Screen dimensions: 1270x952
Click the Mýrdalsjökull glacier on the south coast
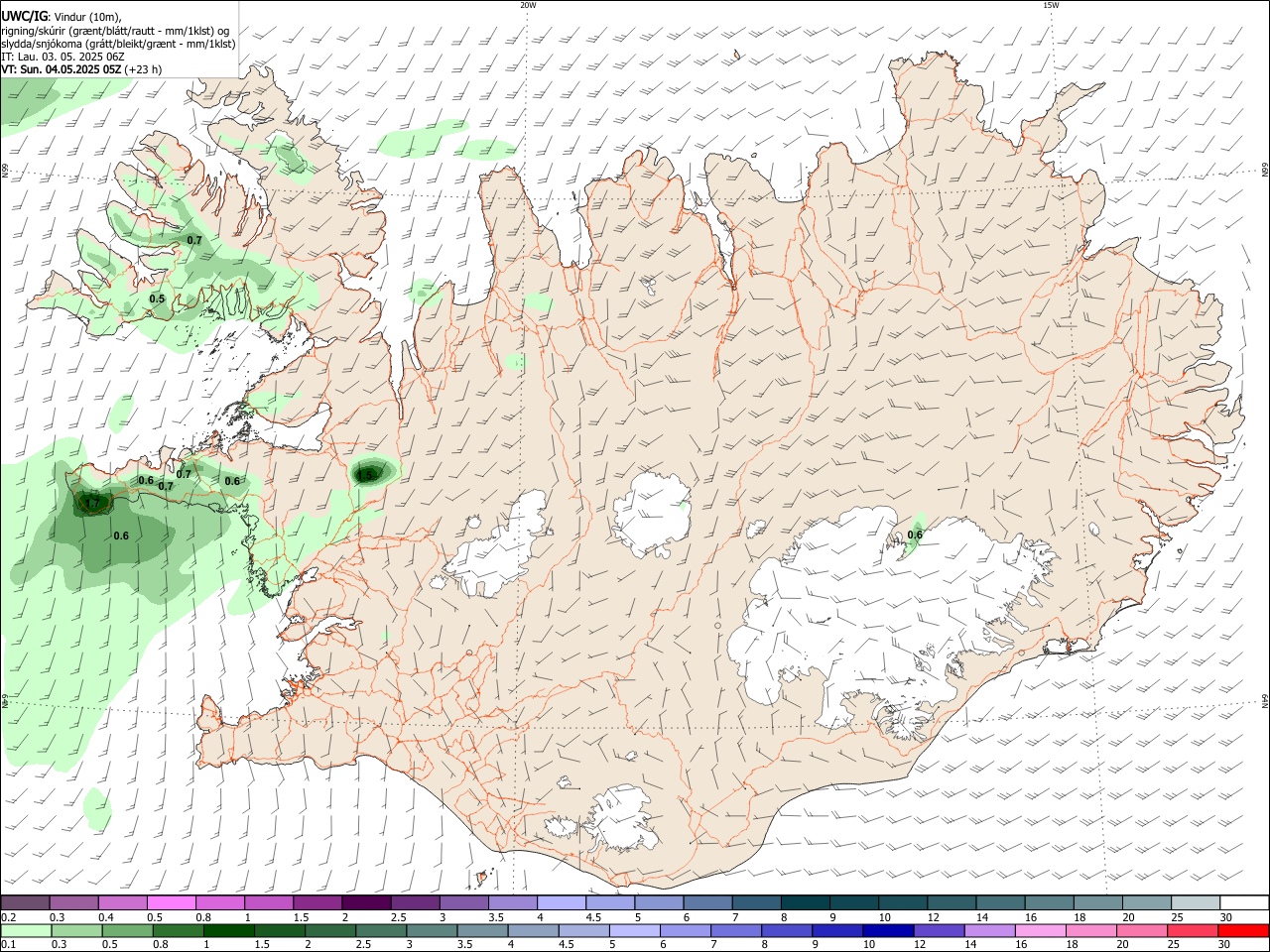[x=622, y=819]
